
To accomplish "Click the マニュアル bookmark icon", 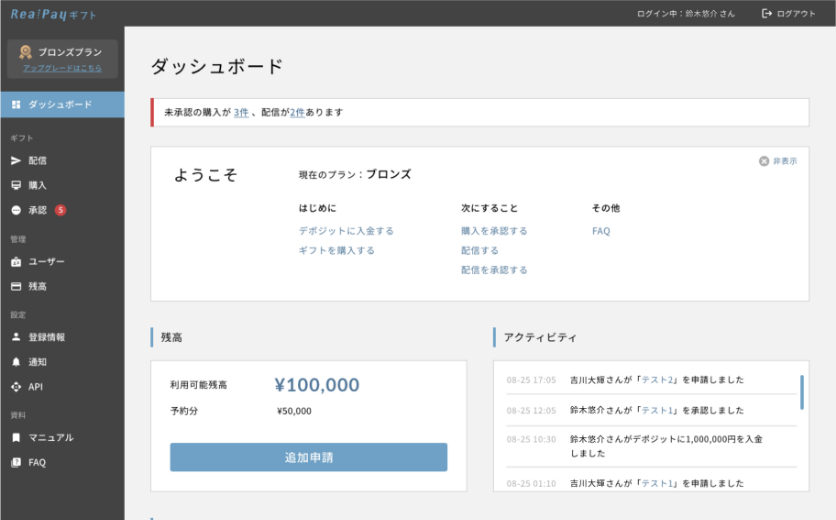I will (16, 437).
